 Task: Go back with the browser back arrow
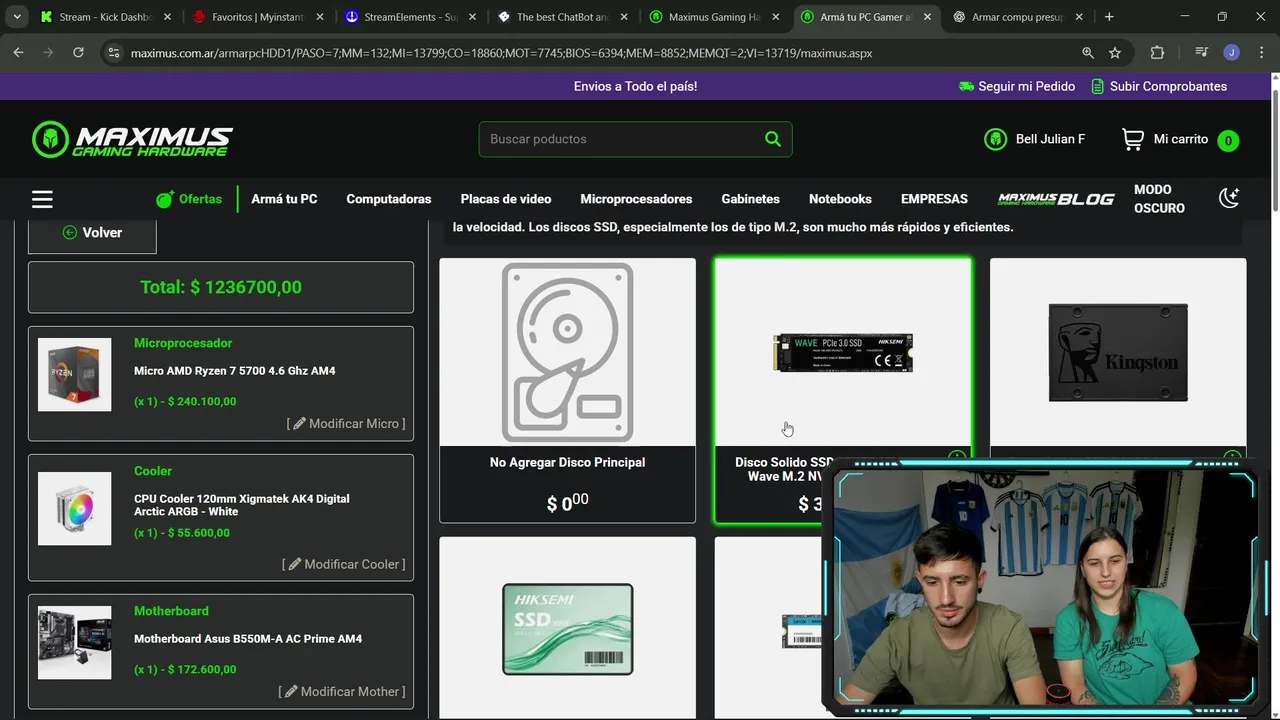pyautogui.click(x=18, y=53)
